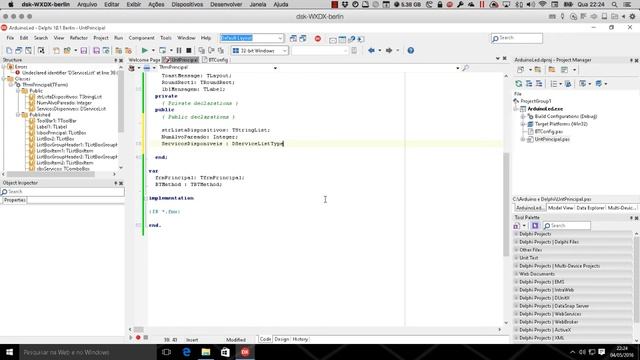Click the red stop icon beside layout selector
Viewport: 640px width, 360px height.
(x=318, y=38)
